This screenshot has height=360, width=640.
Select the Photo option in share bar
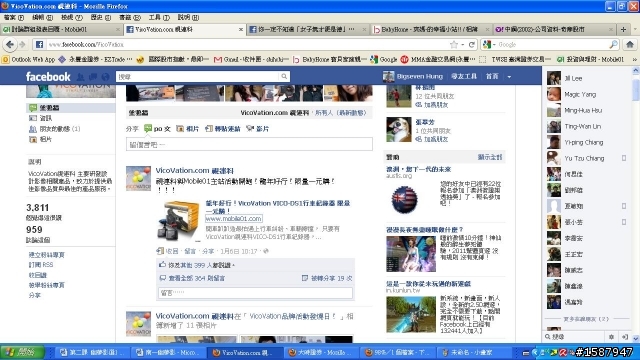click(x=187, y=129)
